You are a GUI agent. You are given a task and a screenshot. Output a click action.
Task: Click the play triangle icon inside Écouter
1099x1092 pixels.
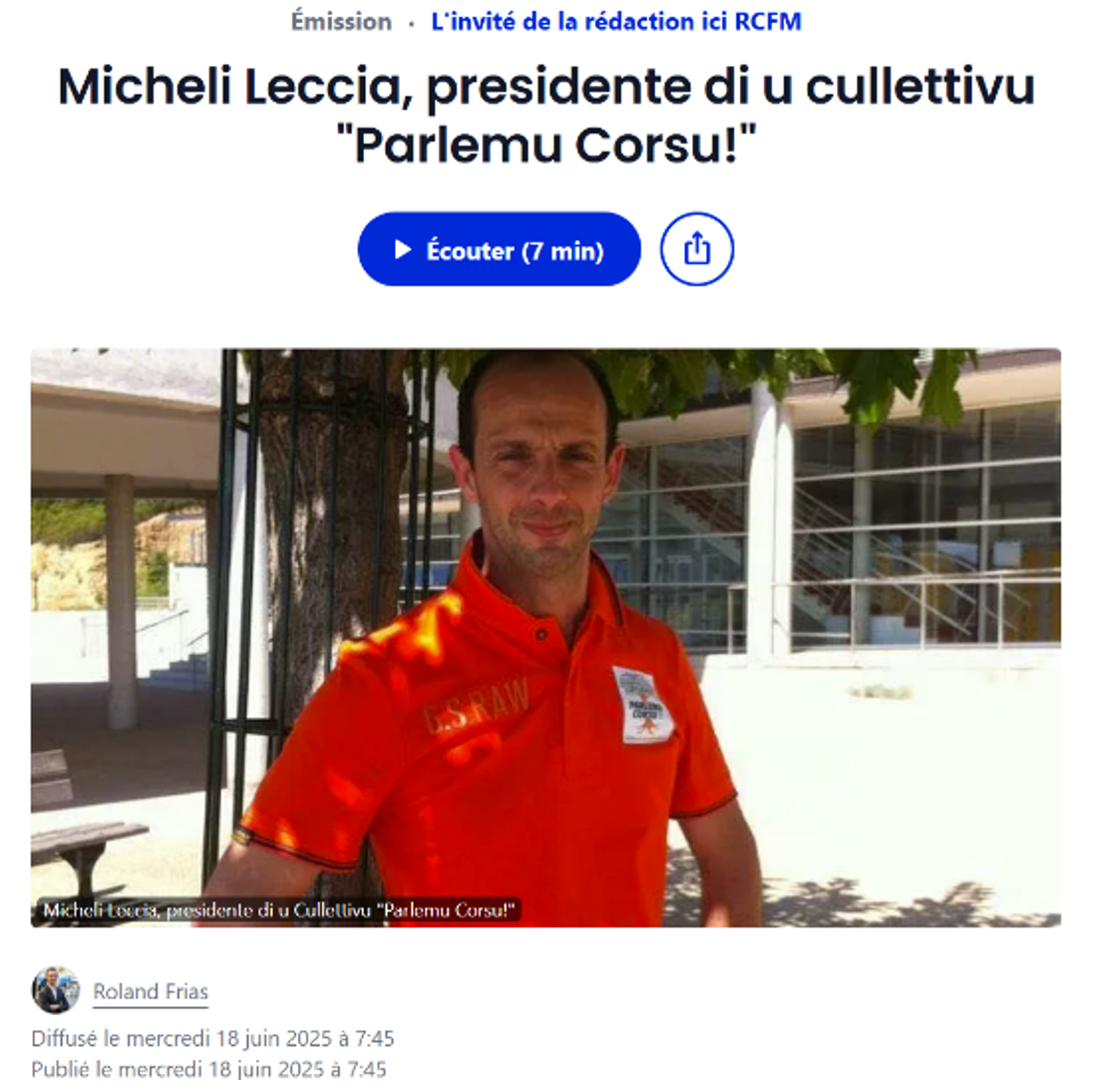tap(402, 250)
